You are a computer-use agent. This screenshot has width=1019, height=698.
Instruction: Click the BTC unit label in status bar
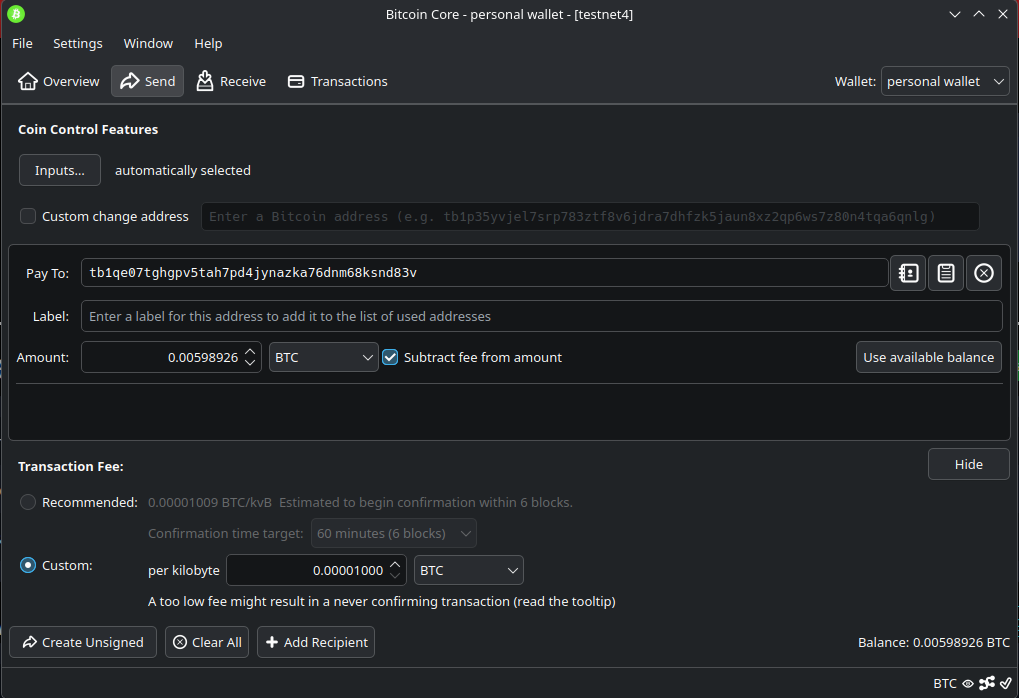click(x=945, y=684)
